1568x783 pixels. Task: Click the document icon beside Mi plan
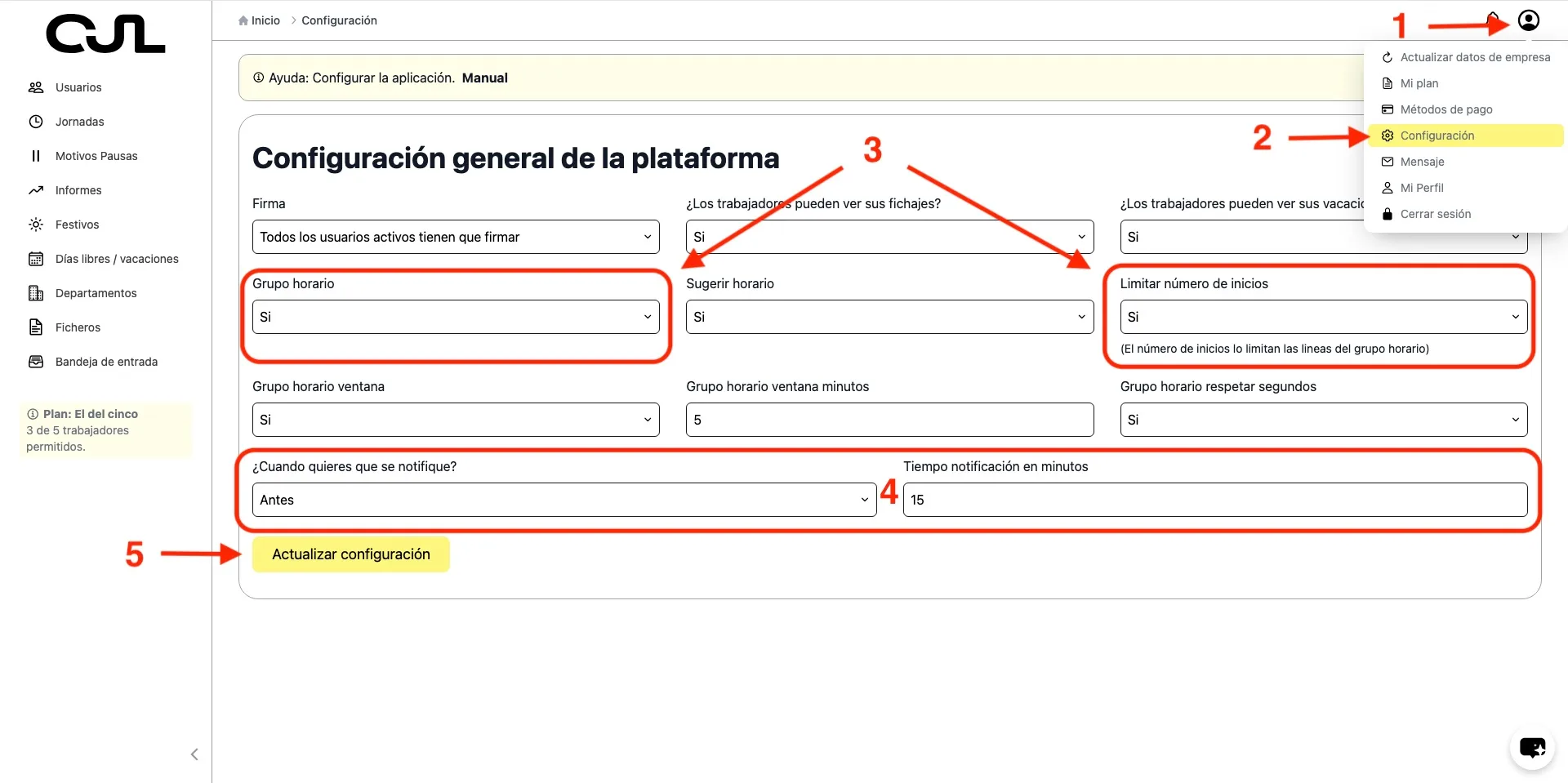pyautogui.click(x=1388, y=83)
